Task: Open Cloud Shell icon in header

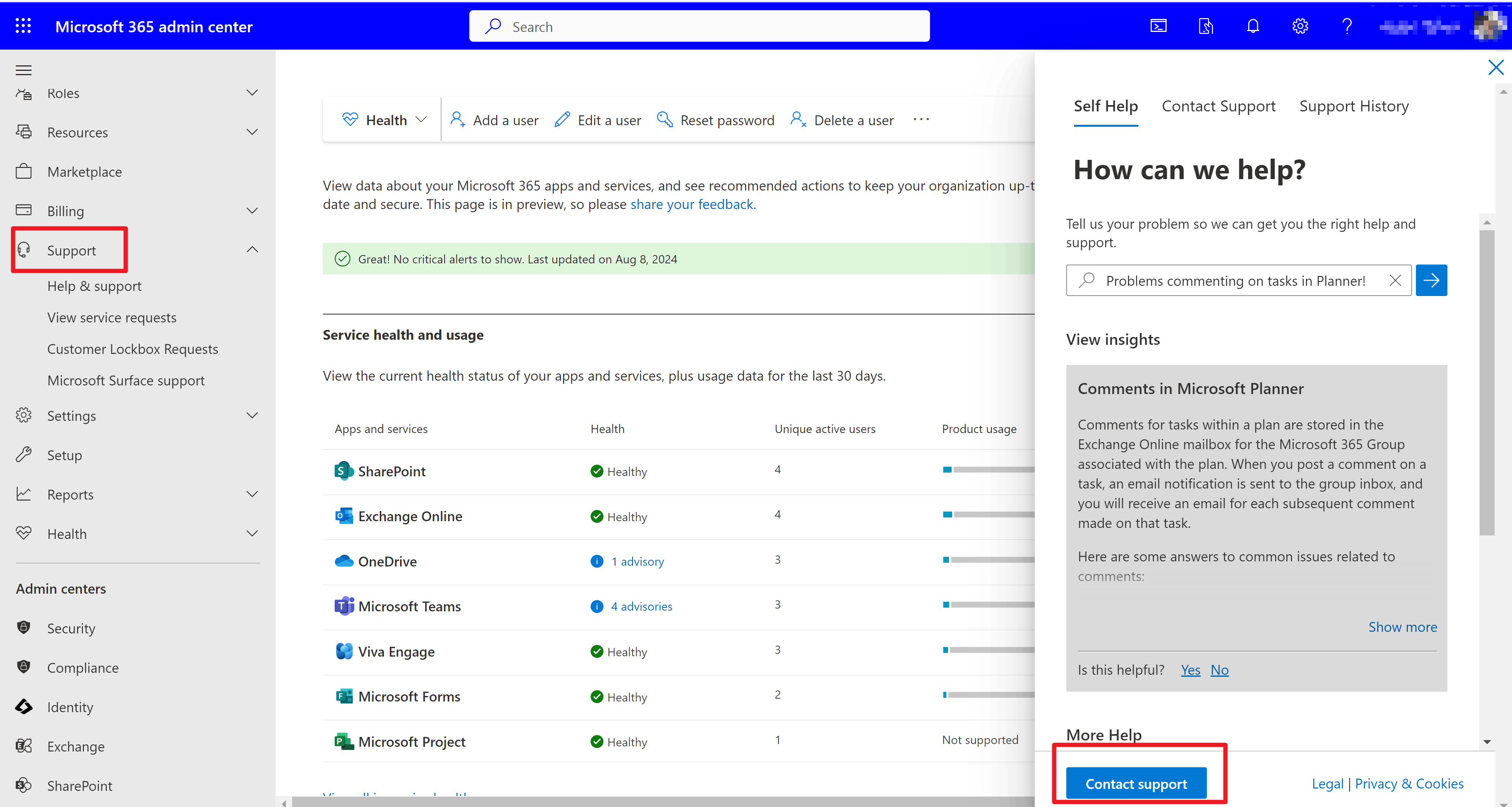Action: coord(1158,26)
